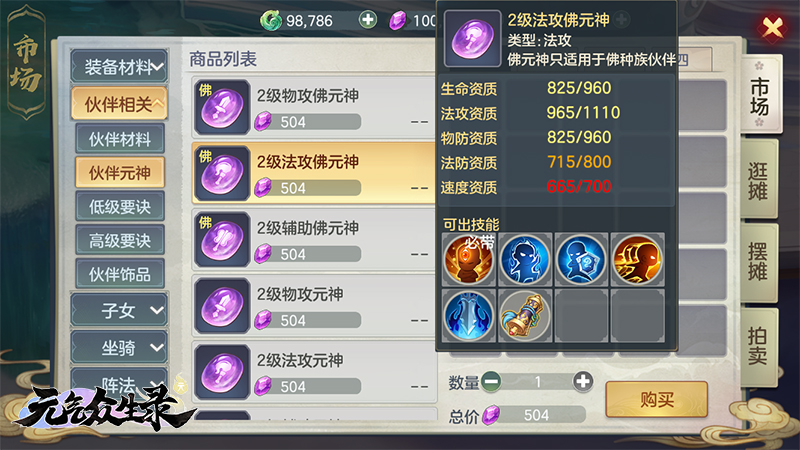Open the 低级要诀 subcategory

[x=120, y=207]
